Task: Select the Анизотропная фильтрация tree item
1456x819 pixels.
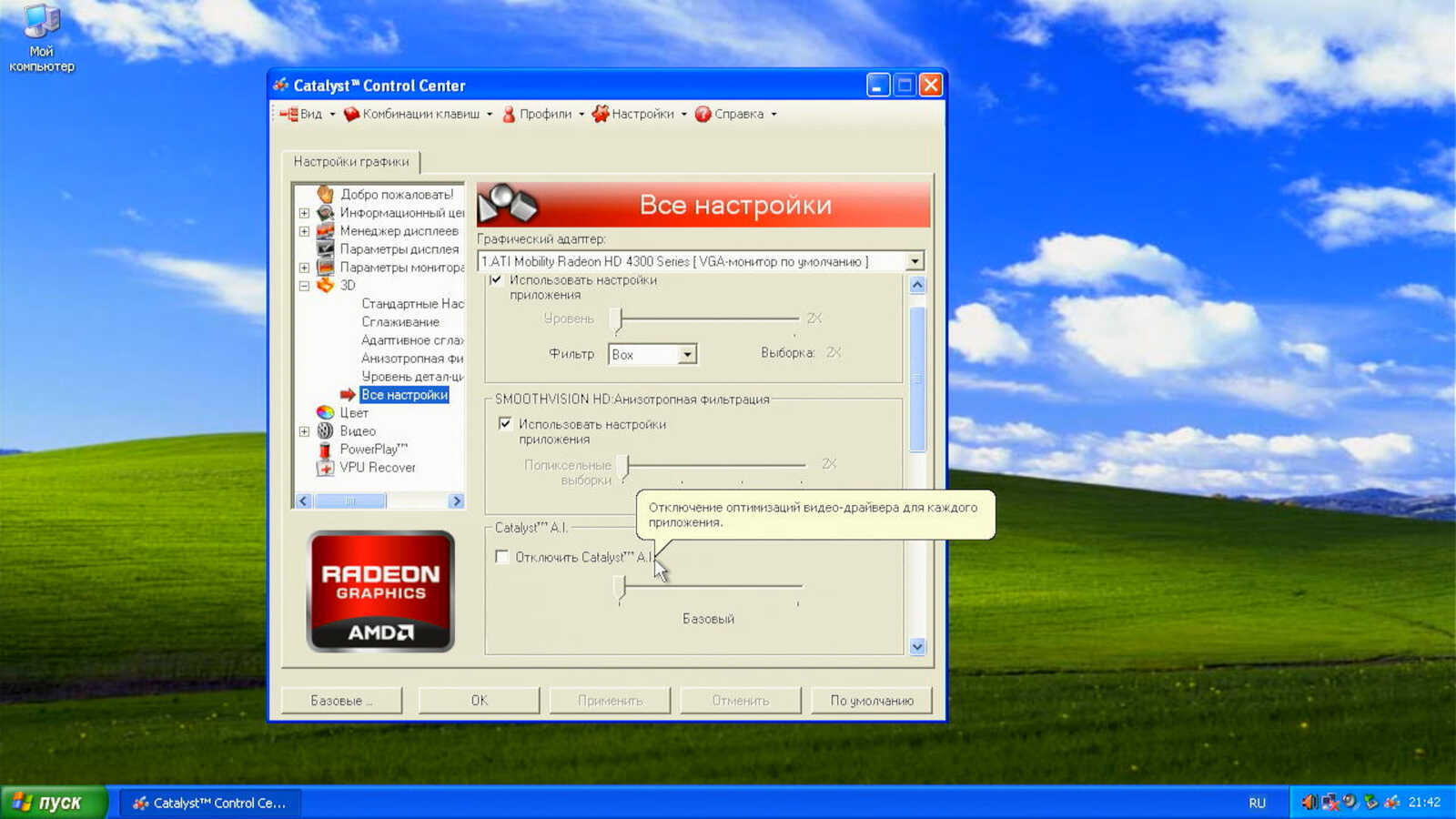Action: click(x=412, y=358)
